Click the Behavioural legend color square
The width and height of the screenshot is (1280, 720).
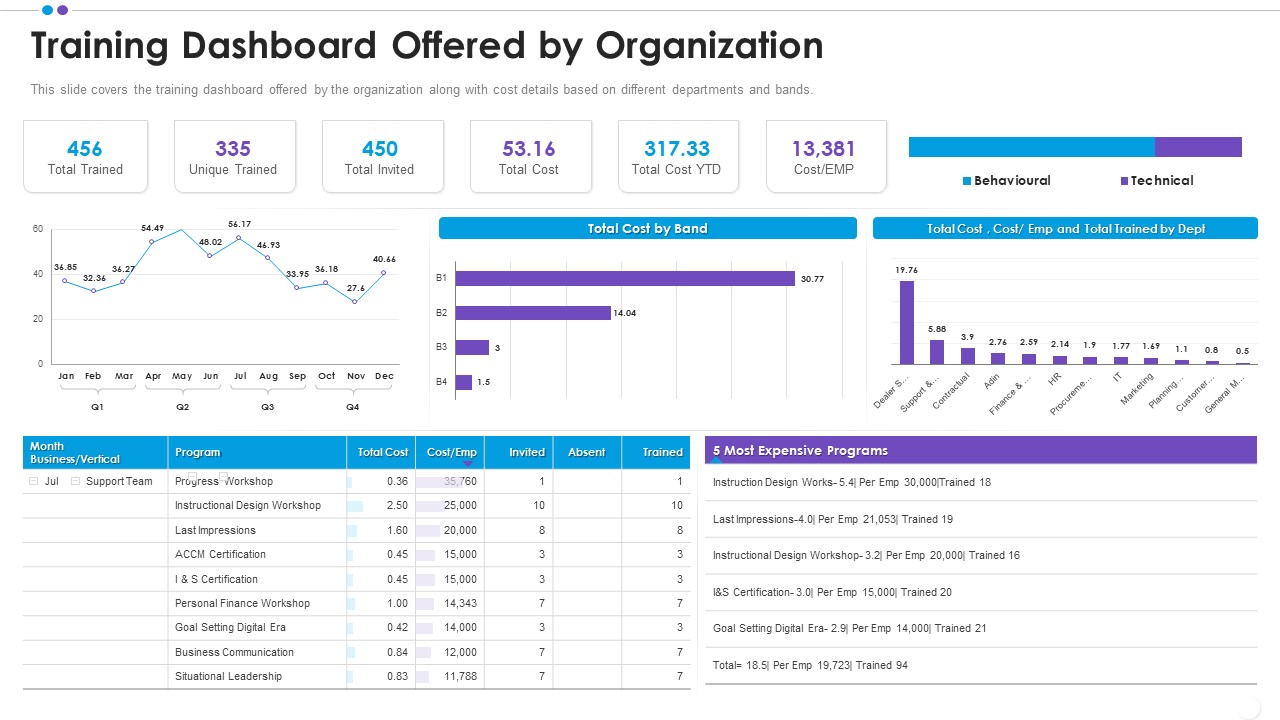(966, 181)
